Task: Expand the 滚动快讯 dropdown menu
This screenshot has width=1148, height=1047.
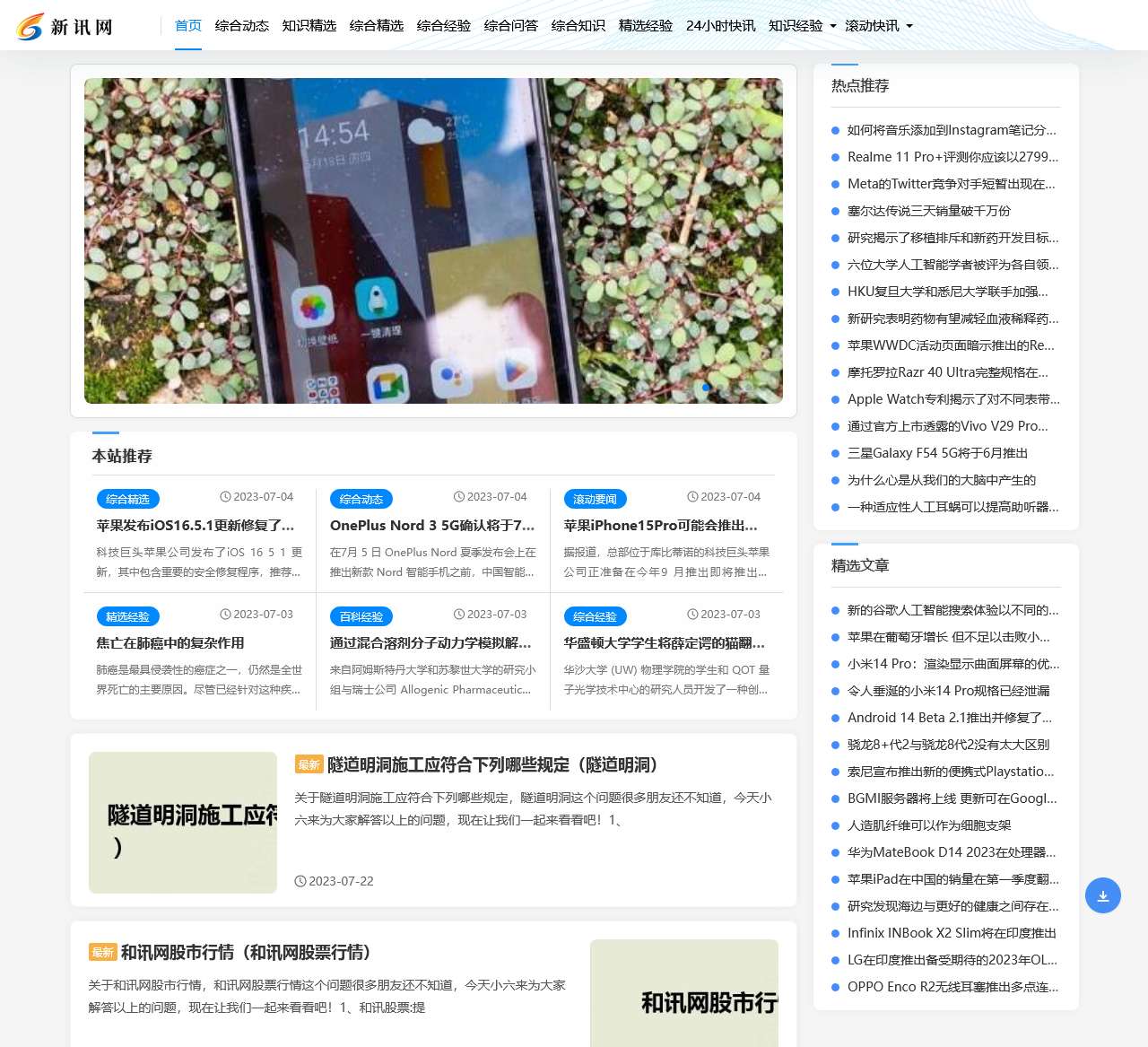Action: (879, 26)
